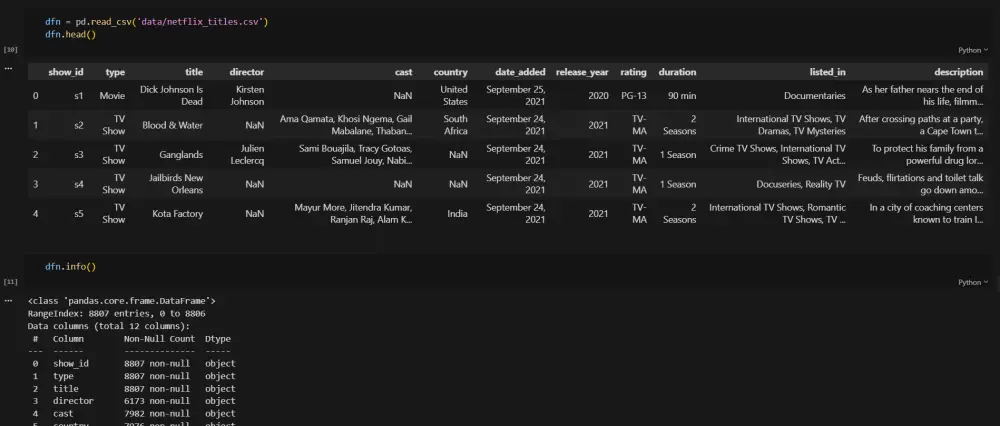Viewport: 1000px width, 426px height.
Task: Click the pandas.core.frame.DataFrame class line
Action: click(x=122, y=301)
